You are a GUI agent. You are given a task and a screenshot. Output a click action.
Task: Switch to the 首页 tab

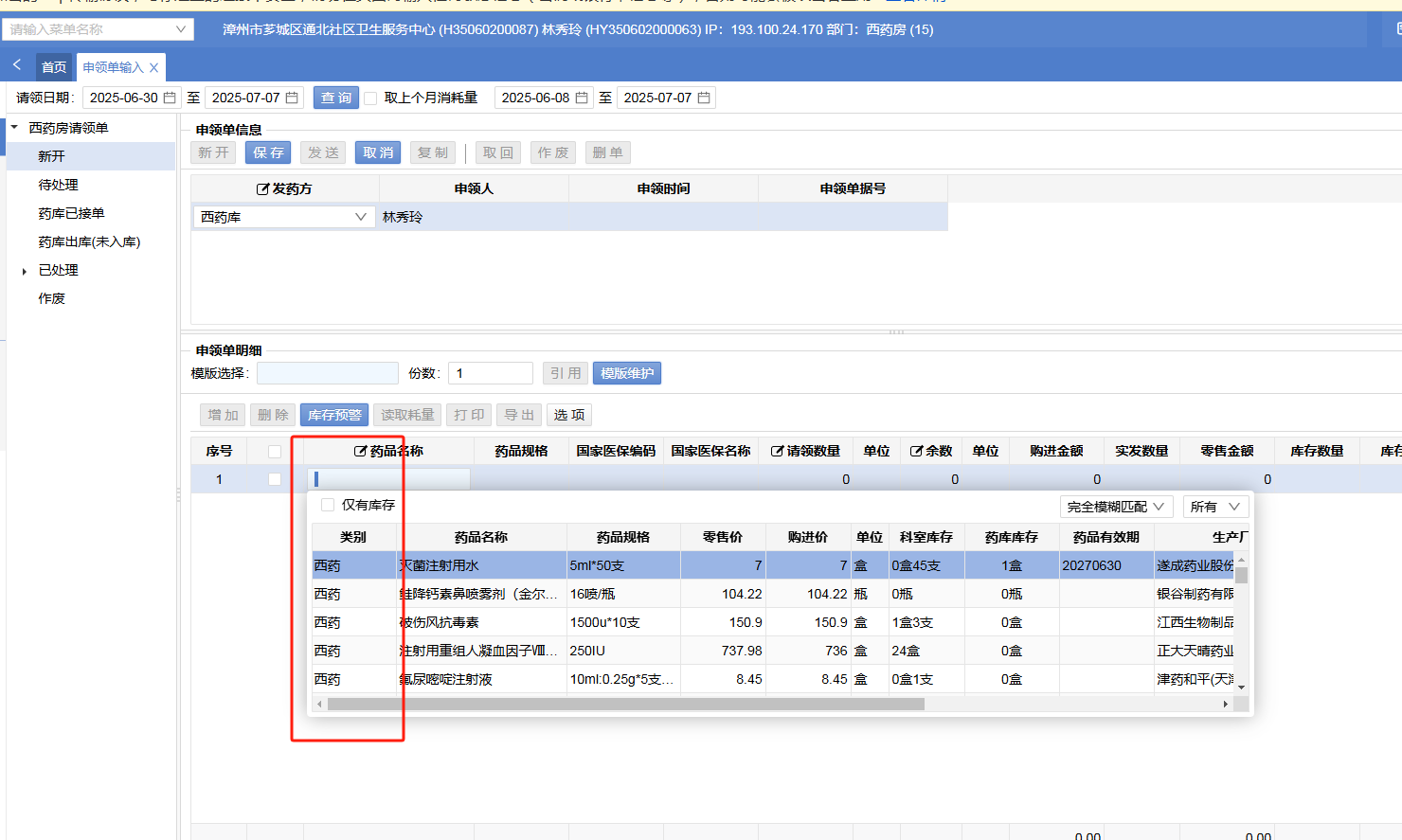54,67
